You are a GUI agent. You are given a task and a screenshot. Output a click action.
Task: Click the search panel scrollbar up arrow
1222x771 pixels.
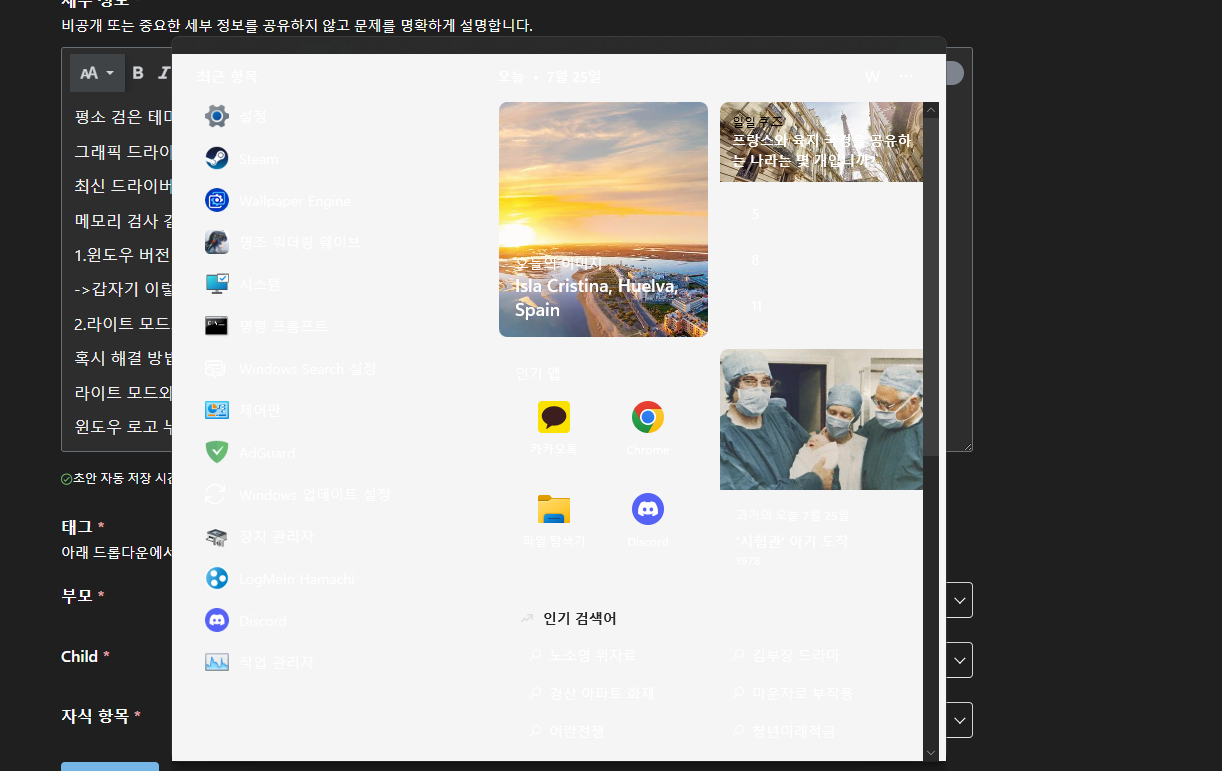[x=931, y=109]
